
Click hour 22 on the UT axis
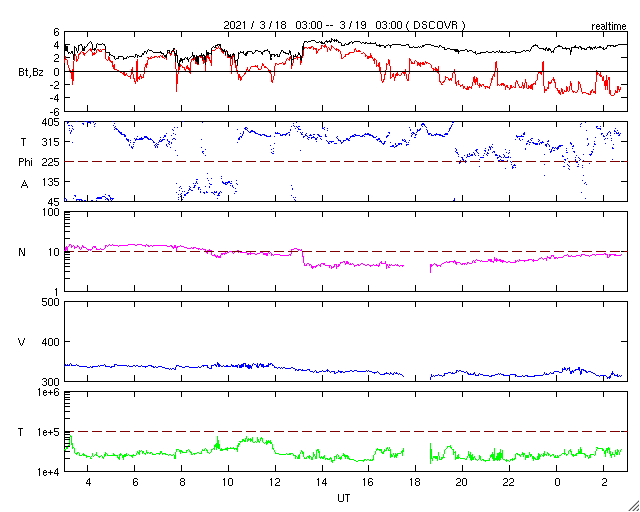coord(509,482)
